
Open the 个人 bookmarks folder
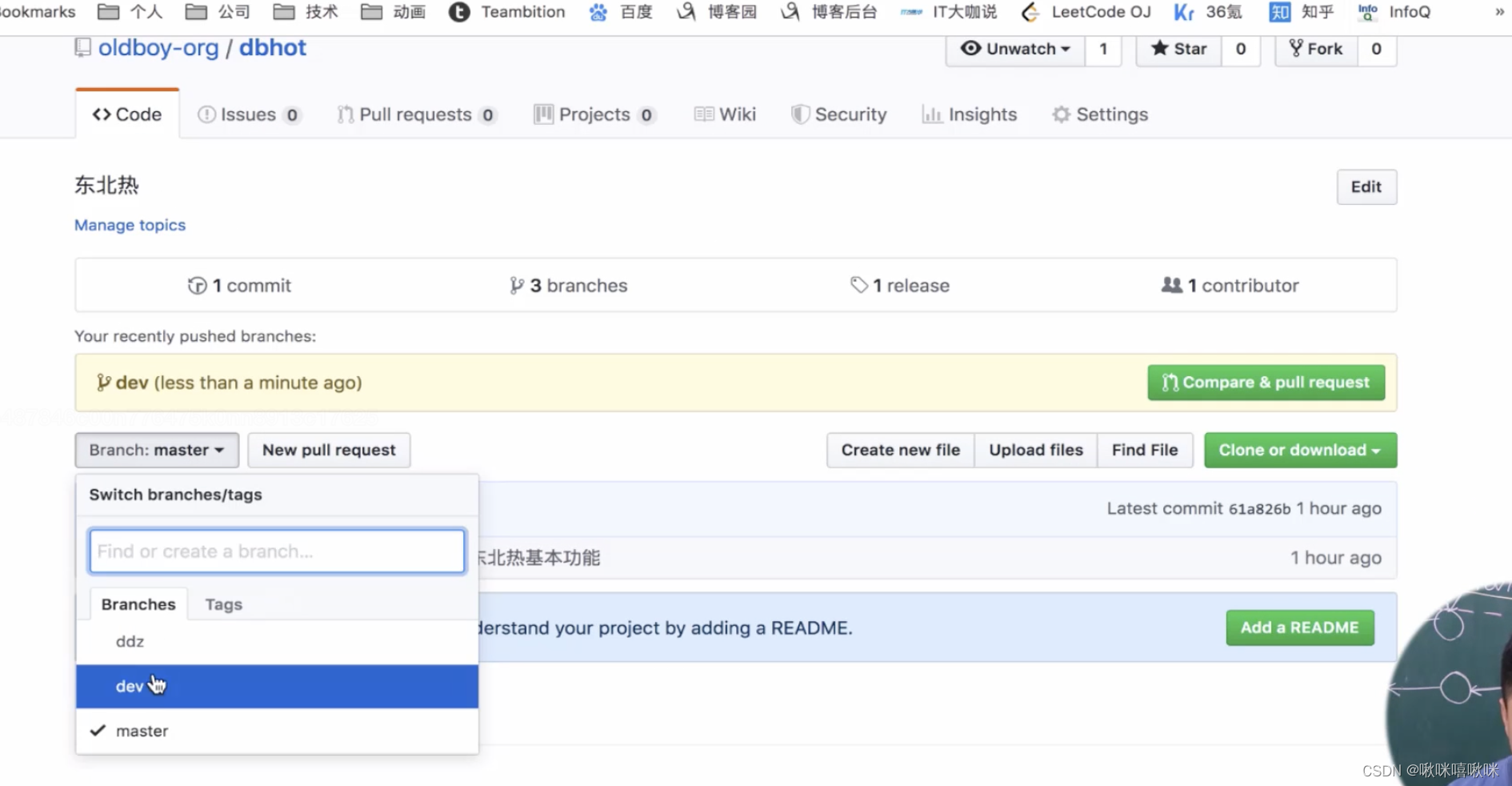point(130,12)
